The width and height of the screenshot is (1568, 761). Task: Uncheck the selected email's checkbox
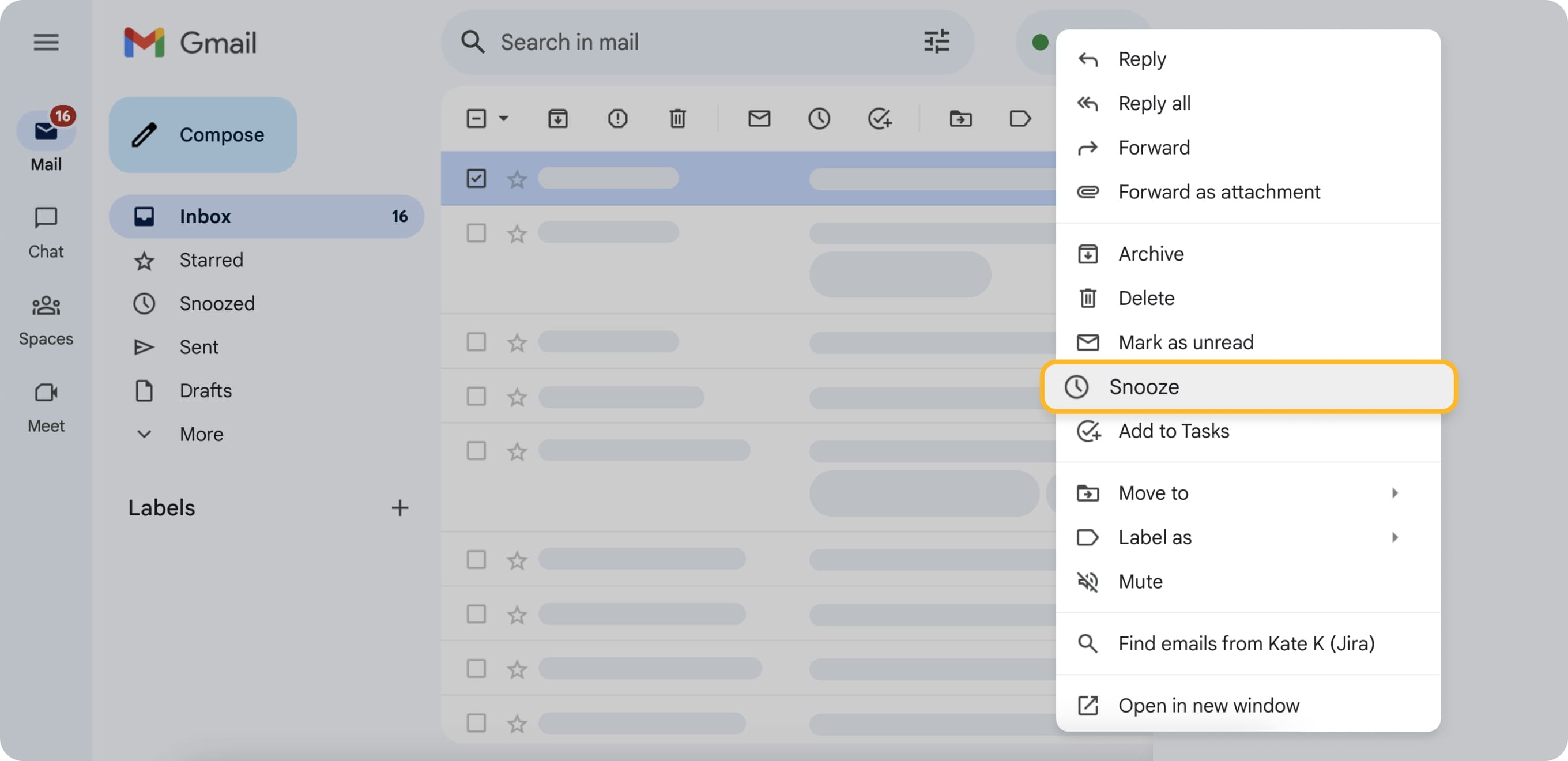tap(476, 178)
